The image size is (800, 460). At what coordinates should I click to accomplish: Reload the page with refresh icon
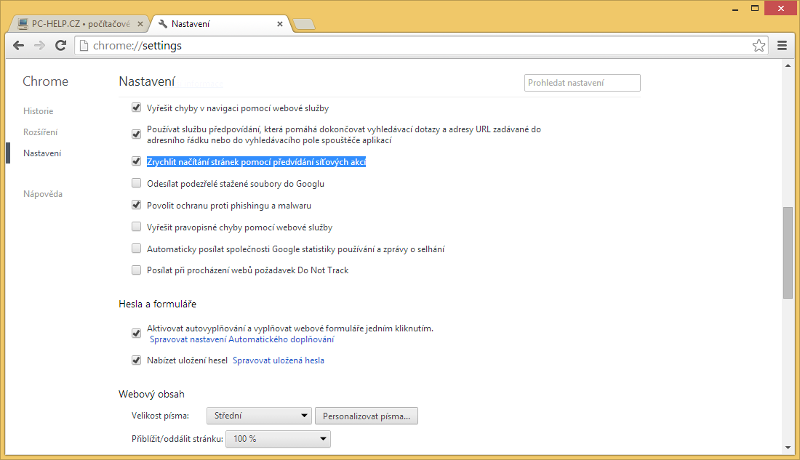click(x=61, y=45)
